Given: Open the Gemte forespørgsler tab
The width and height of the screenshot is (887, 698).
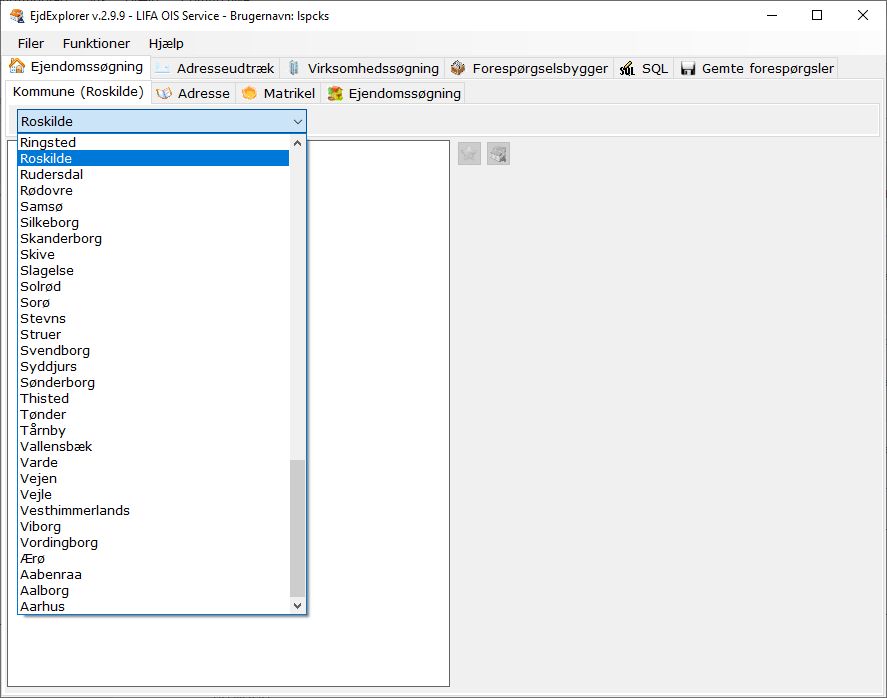Looking at the screenshot, I should click(x=756, y=68).
